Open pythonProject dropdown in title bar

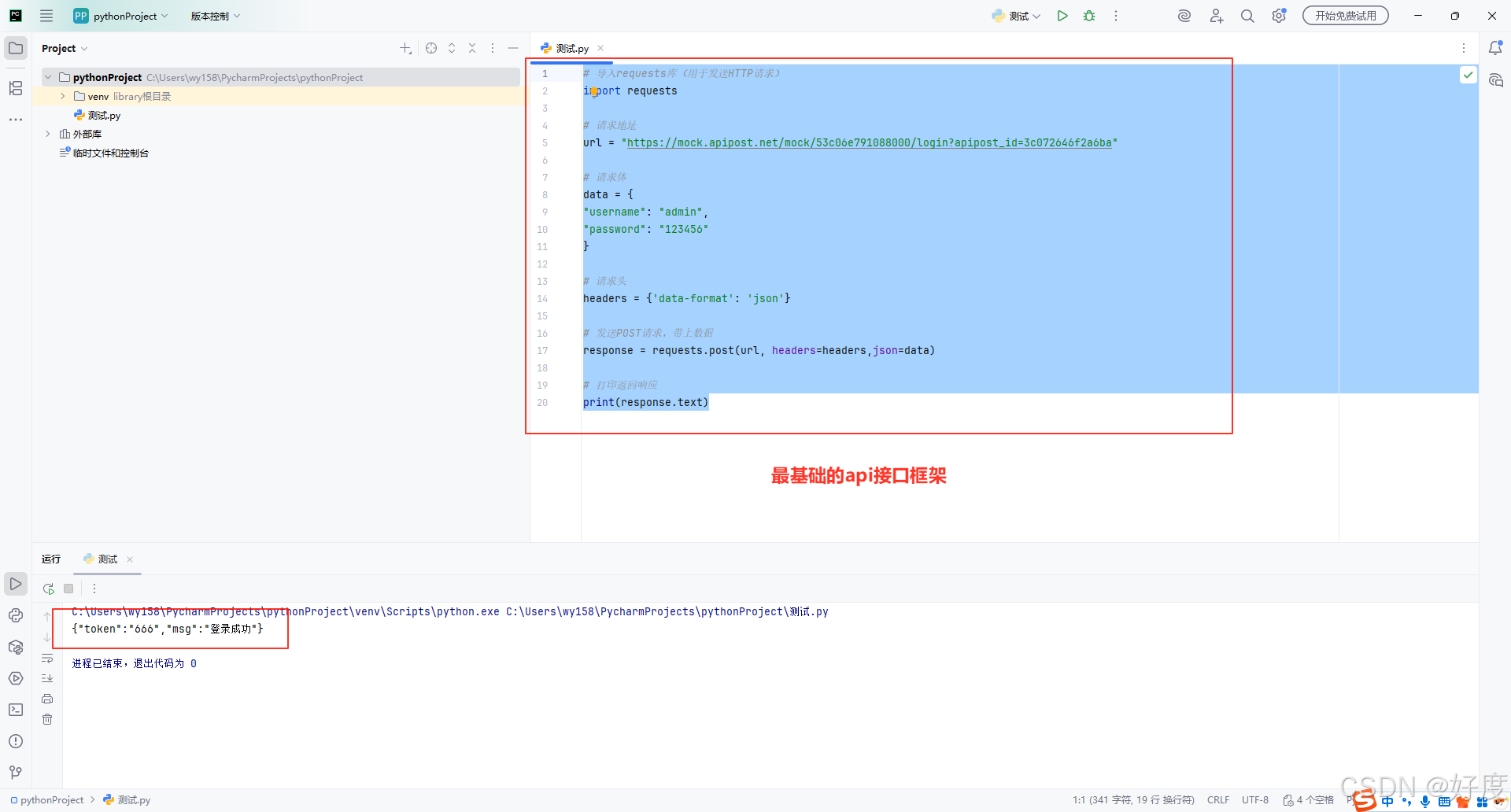(120, 16)
